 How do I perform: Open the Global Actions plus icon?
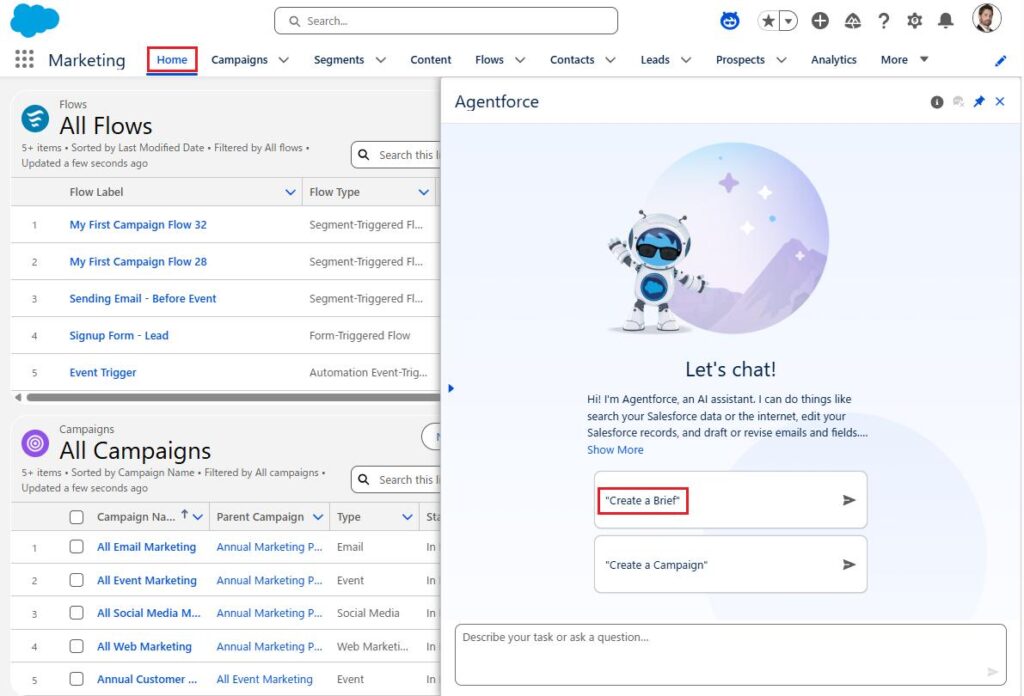coord(820,21)
